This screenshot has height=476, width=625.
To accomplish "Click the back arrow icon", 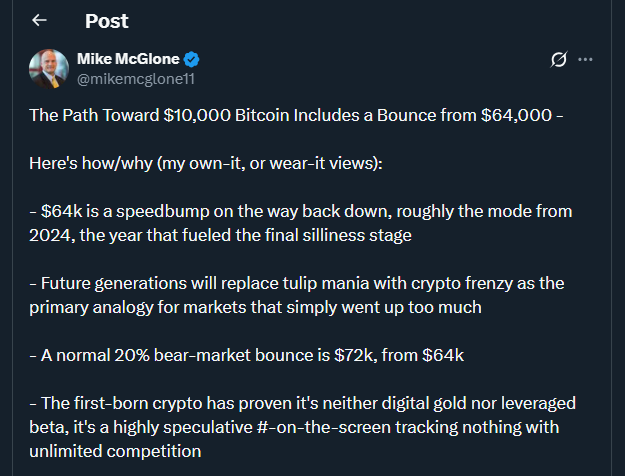I will [39, 21].
